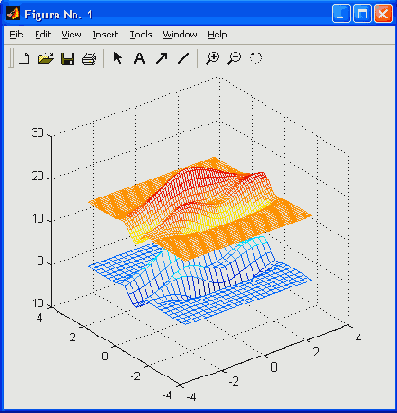Open the Edit menu
This screenshot has height=413, width=397.
click(43, 34)
